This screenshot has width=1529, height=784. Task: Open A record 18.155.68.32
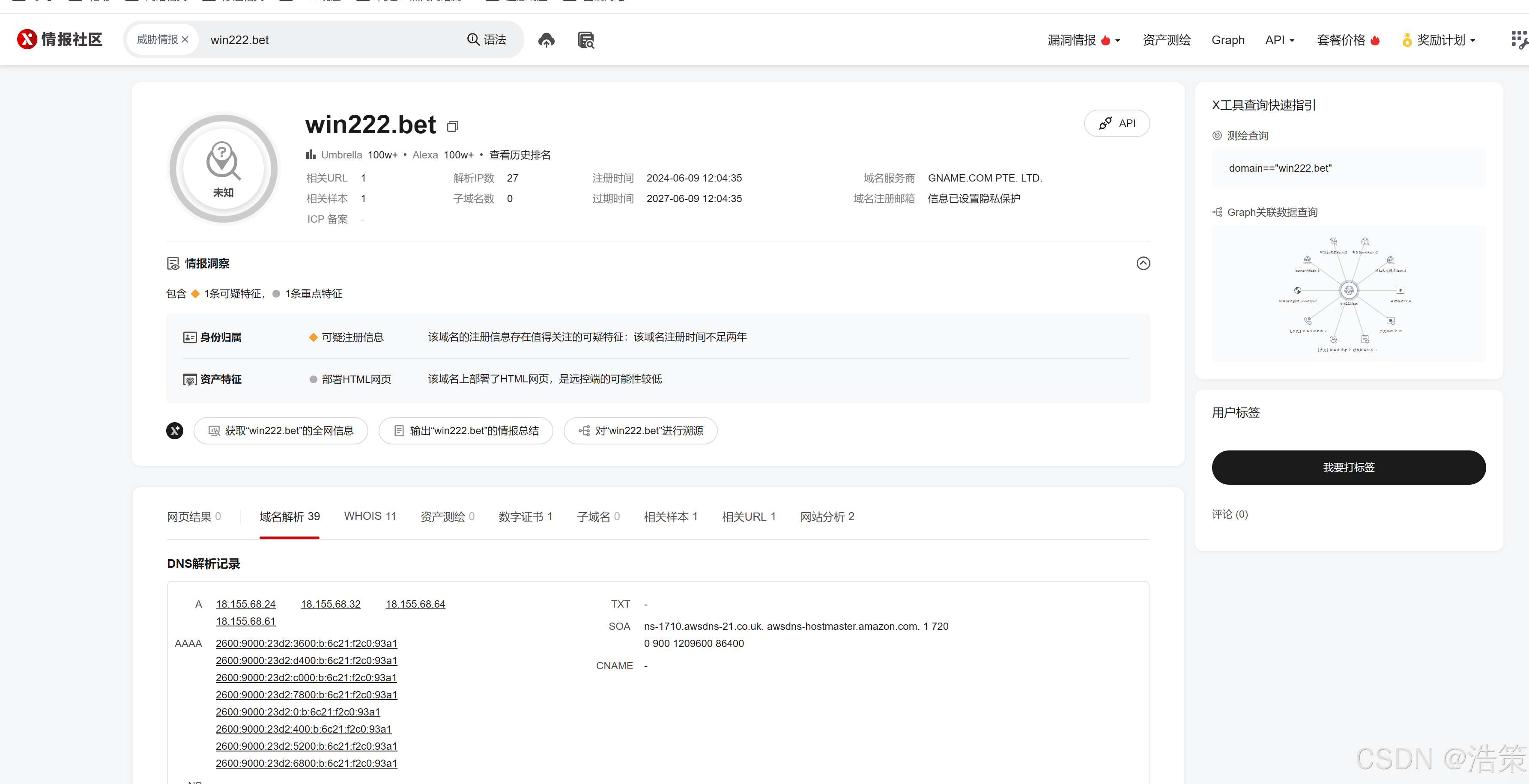[331, 604]
